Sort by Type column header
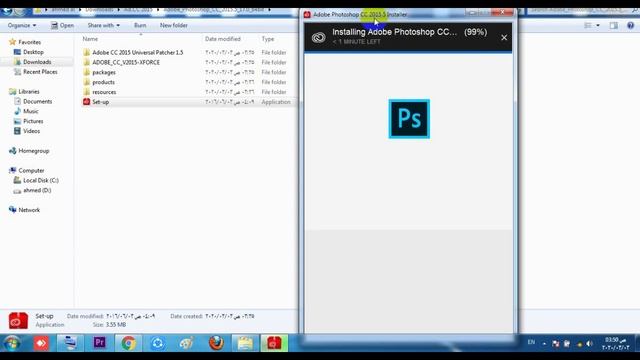The height and width of the screenshot is (360, 640). (268, 39)
